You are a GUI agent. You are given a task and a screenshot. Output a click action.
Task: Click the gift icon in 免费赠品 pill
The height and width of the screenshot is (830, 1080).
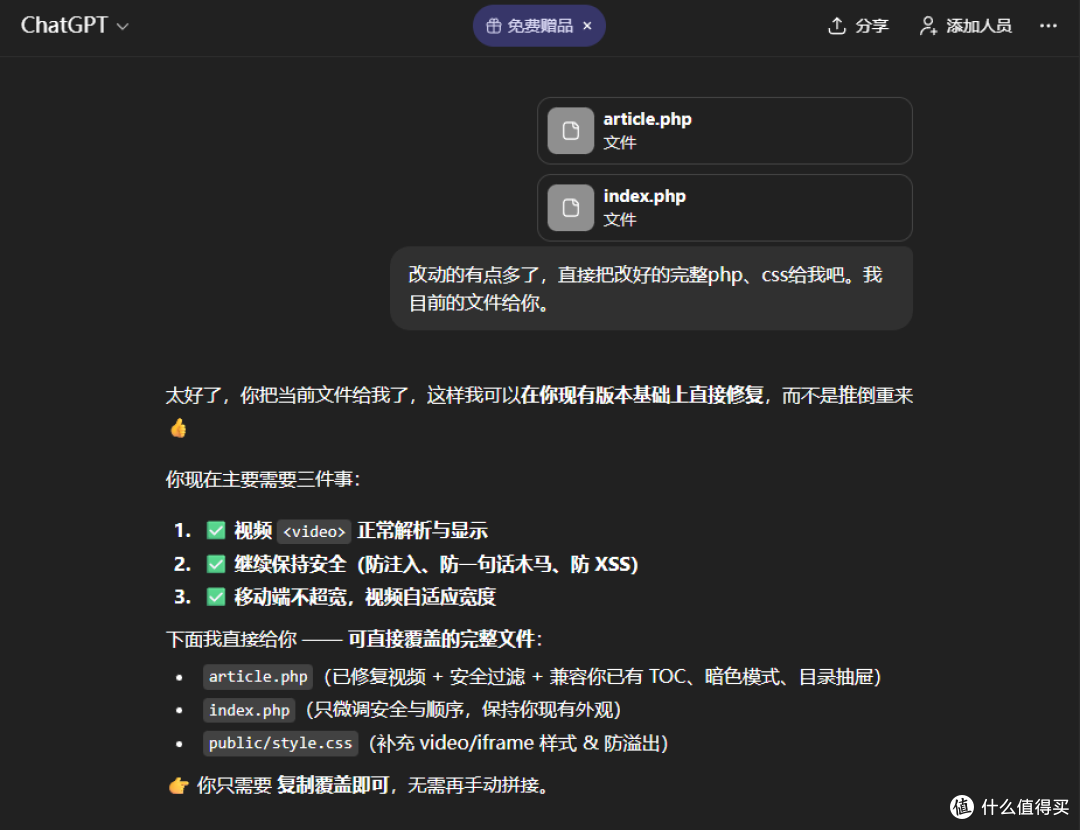[x=493, y=26]
